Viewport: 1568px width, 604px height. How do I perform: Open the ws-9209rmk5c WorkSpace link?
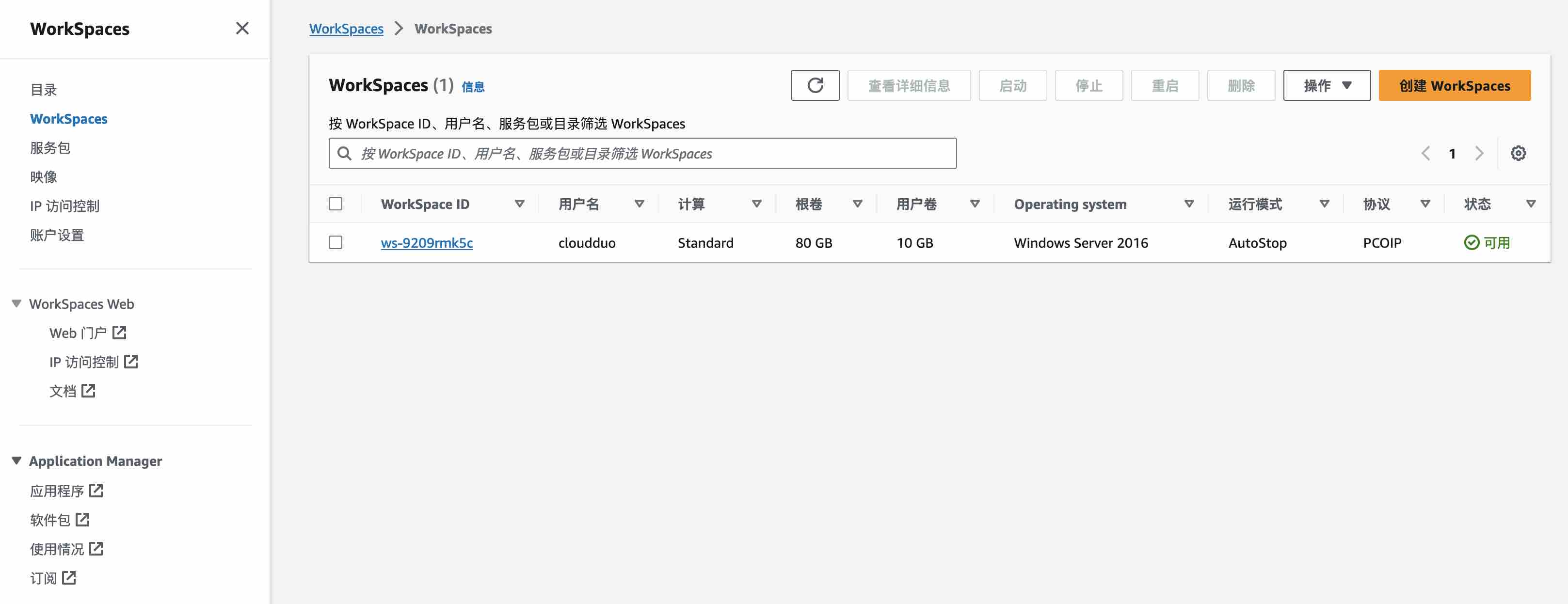[x=427, y=242]
